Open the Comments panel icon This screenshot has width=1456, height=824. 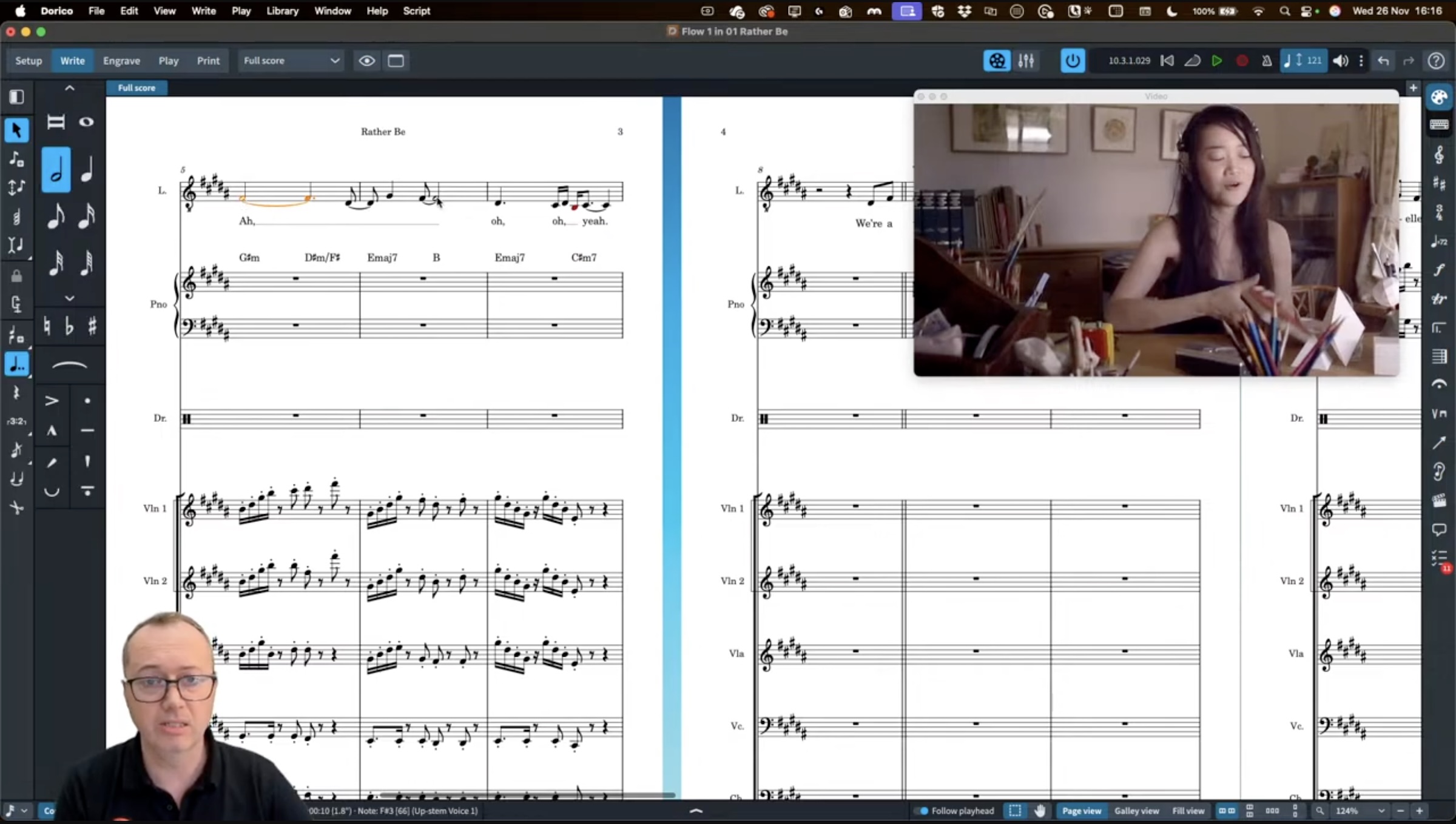click(1439, 529)
